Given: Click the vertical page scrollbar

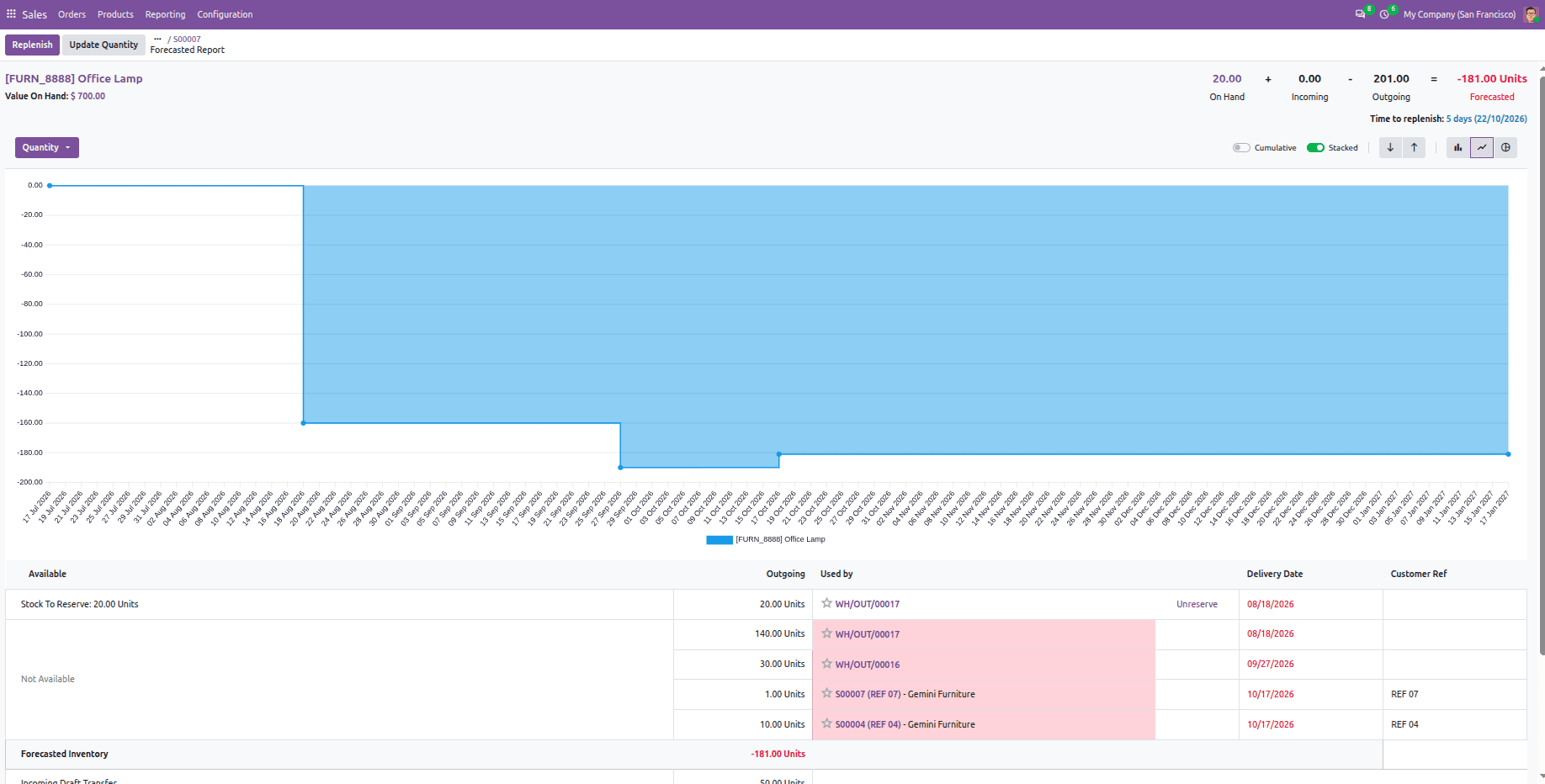Looking at the screenshot, I should [1542, 366].
